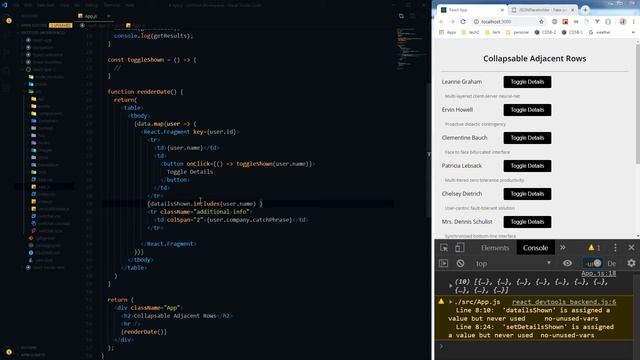Toggle the DevTools device toolbar

(x=460, y=248)
